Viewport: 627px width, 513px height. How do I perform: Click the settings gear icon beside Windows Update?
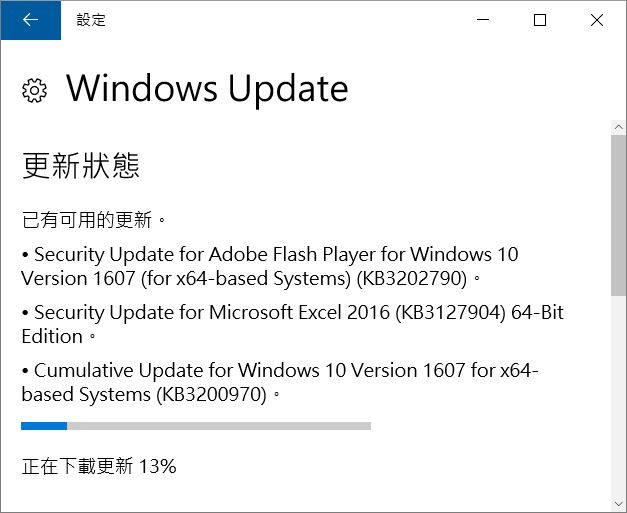(34, 90)
